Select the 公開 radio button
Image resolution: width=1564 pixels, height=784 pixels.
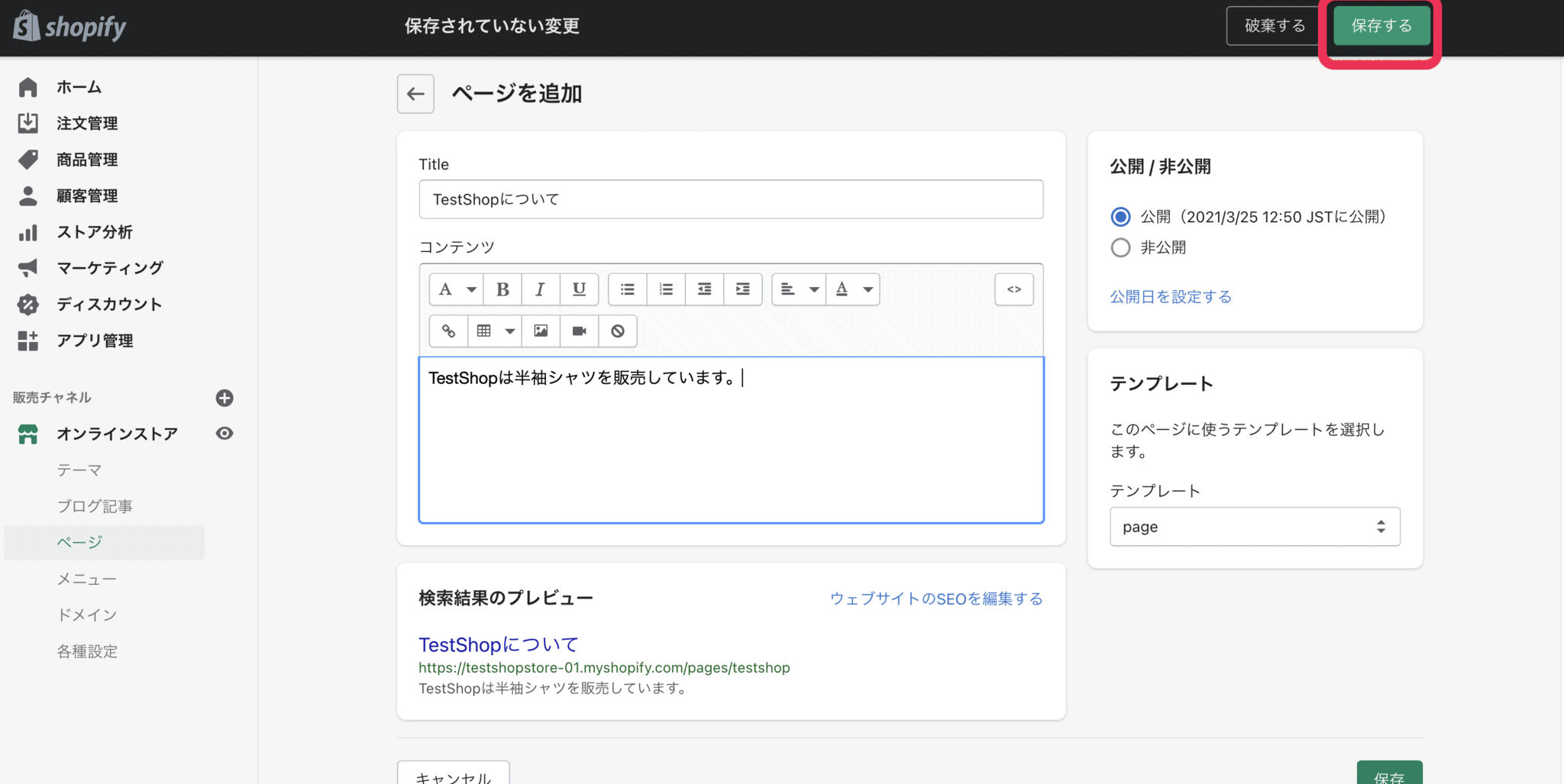point(1120,217)
